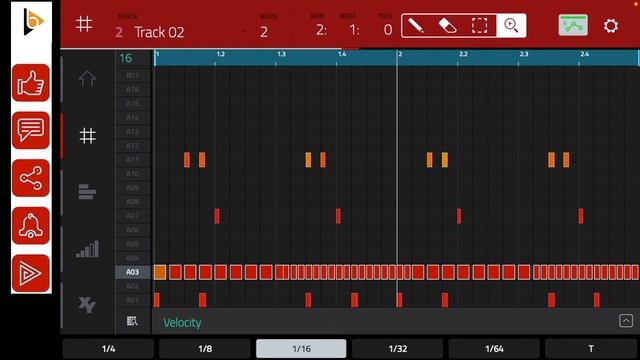The height and width of the screenshot is (360, 640).
Task: Click the Bars value 2
Action: coord(264,32)
